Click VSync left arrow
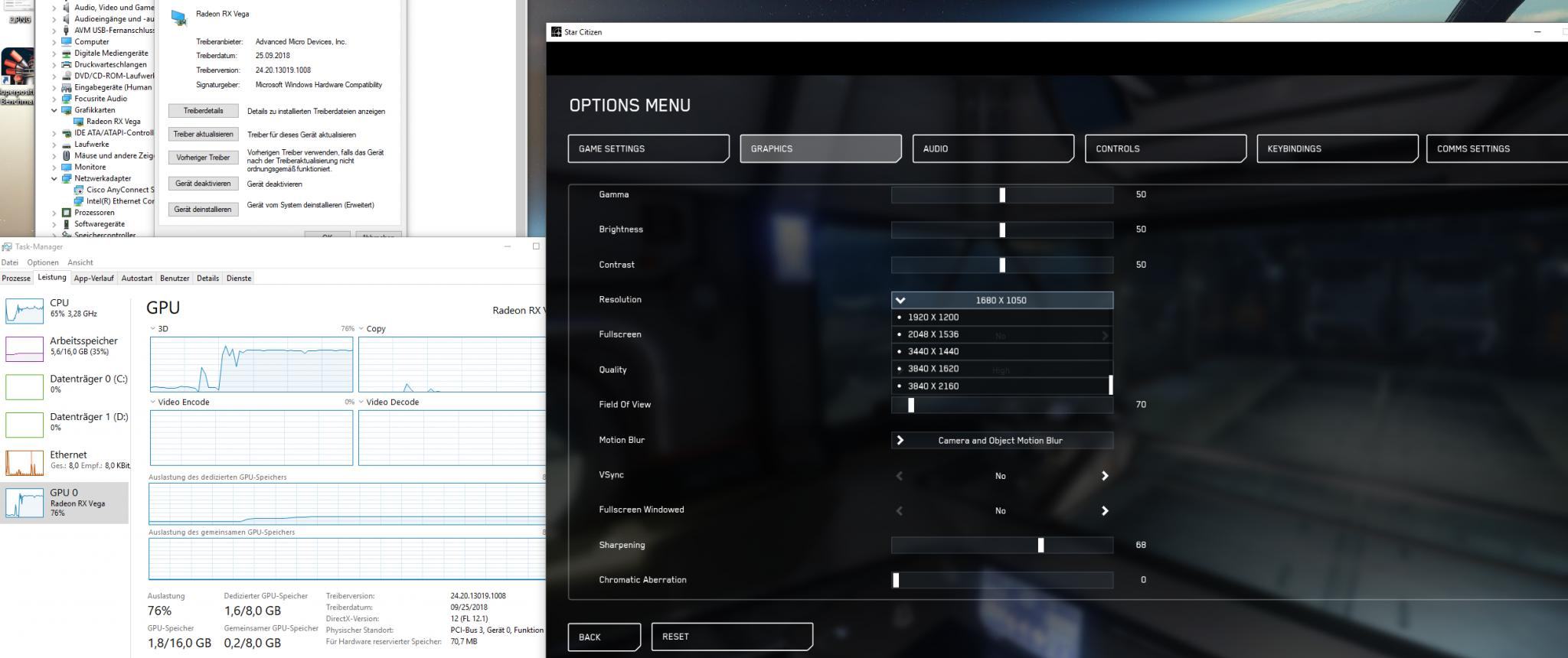The width and height of the screenshot is (1568, 658). (900, 476)
